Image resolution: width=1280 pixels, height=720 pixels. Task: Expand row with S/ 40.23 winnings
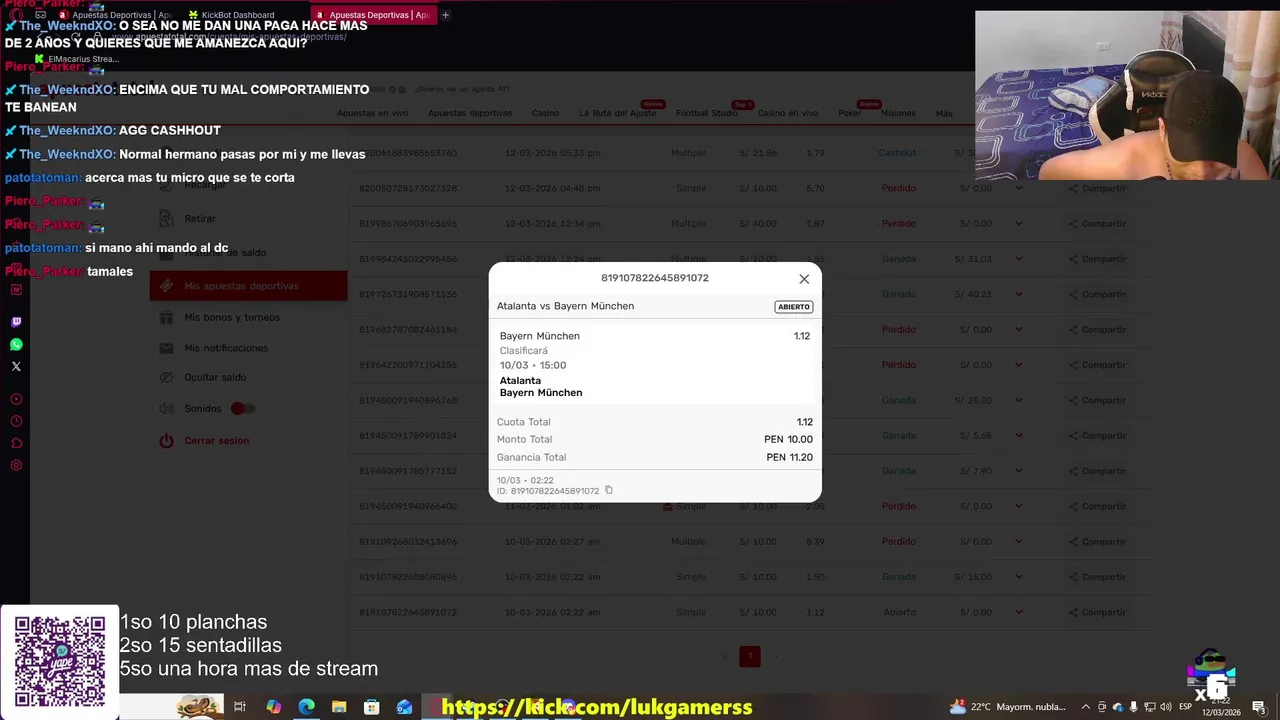click(x=1019, y=294)
